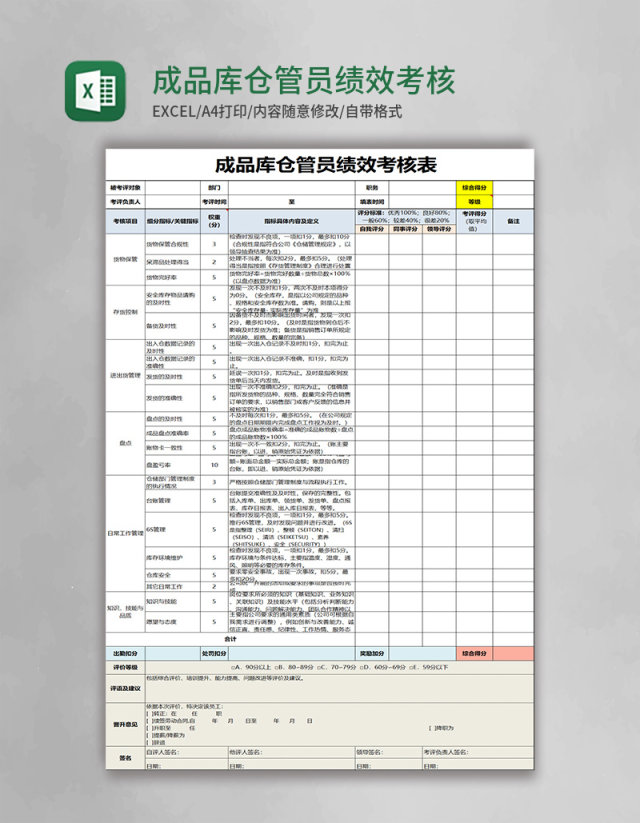Open the spreadsheet title 成品库仓管员绩效考核表
This screenshot has width=640, height=823.
click(326, 165)
